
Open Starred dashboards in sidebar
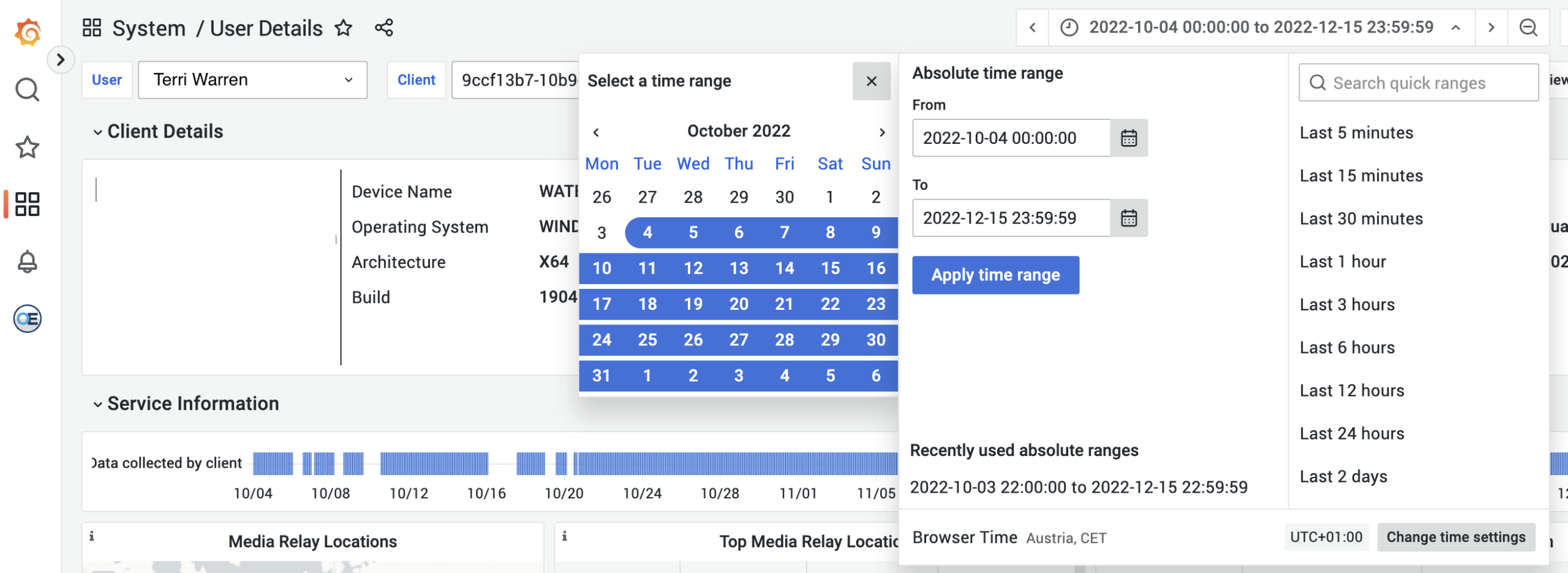pos(28,147)
